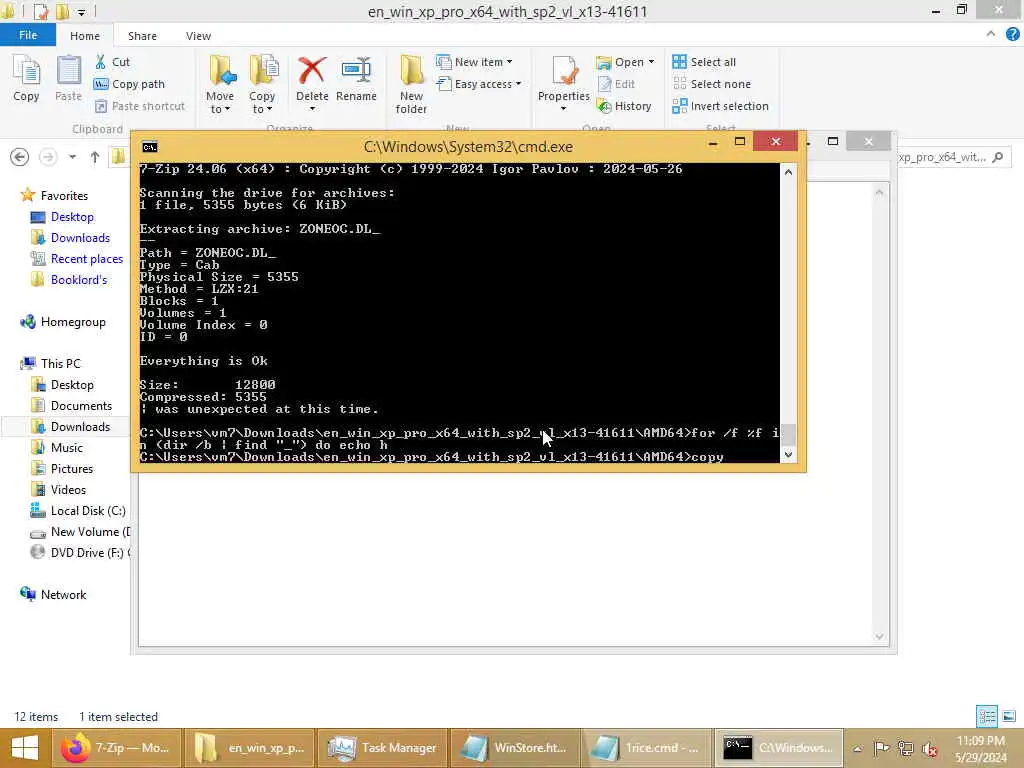Switch to the Share ribbon tab

(x=142, y=36)
